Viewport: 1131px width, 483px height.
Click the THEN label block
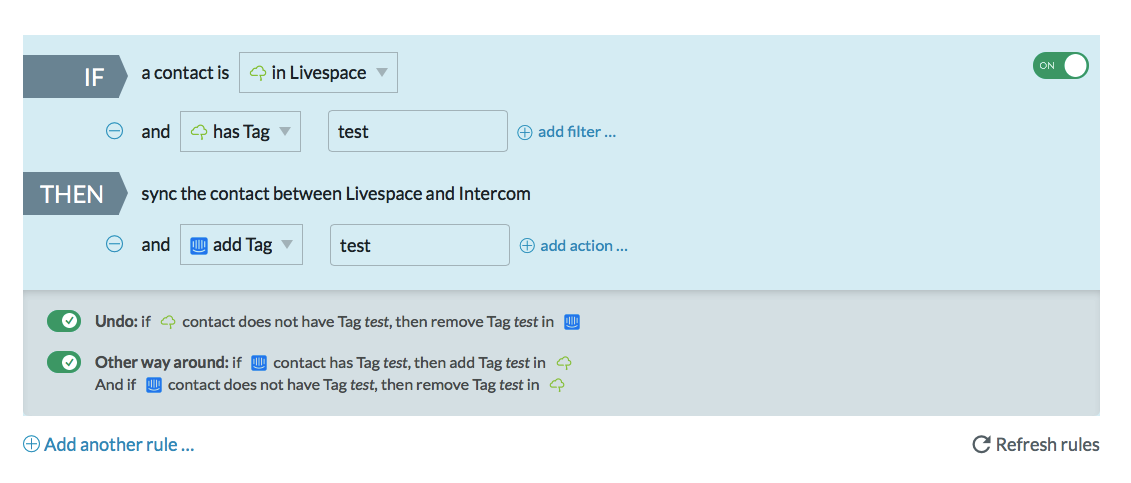pos(75,194)
